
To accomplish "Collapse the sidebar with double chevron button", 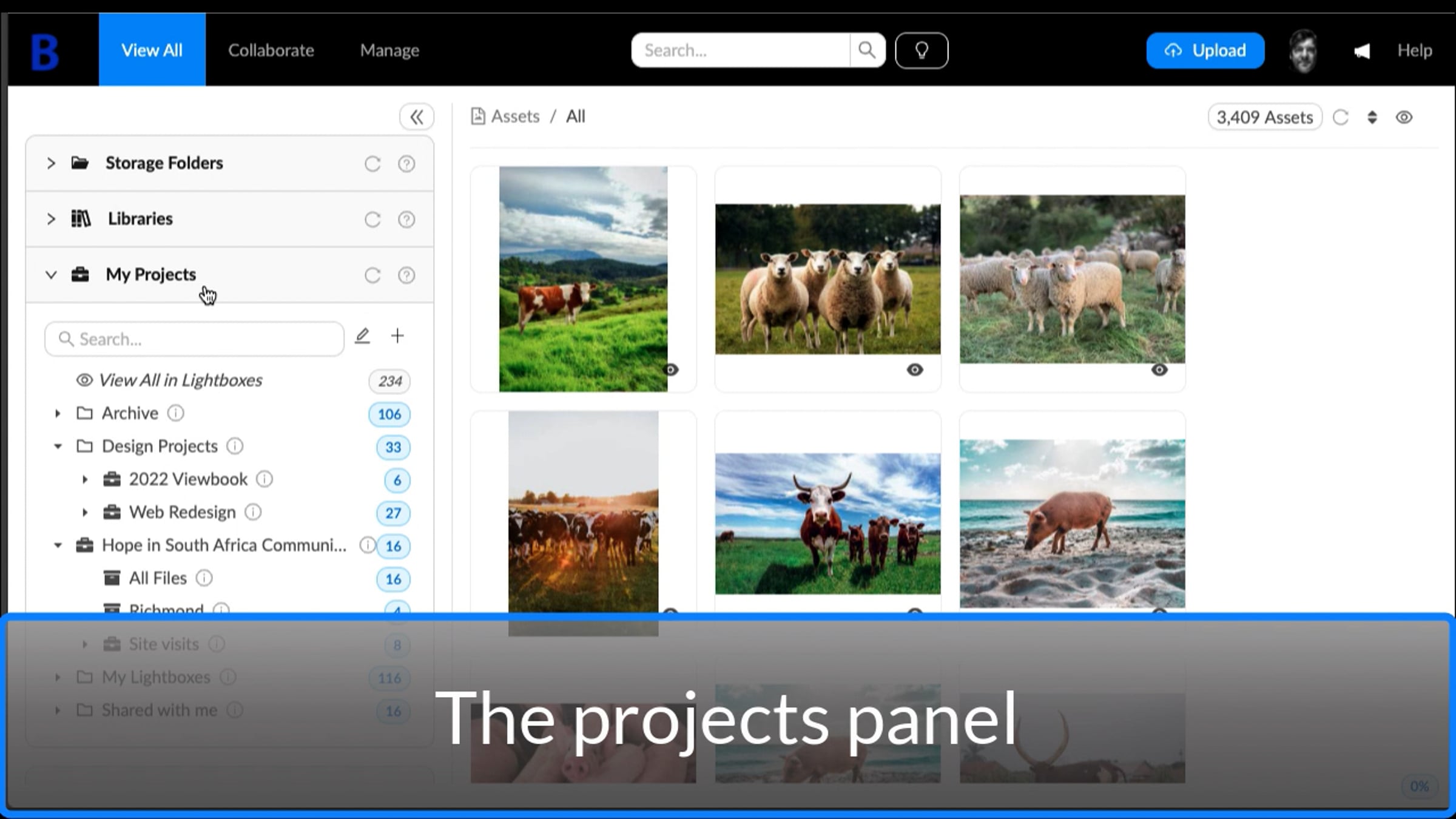I will click(x=417, y=116).
